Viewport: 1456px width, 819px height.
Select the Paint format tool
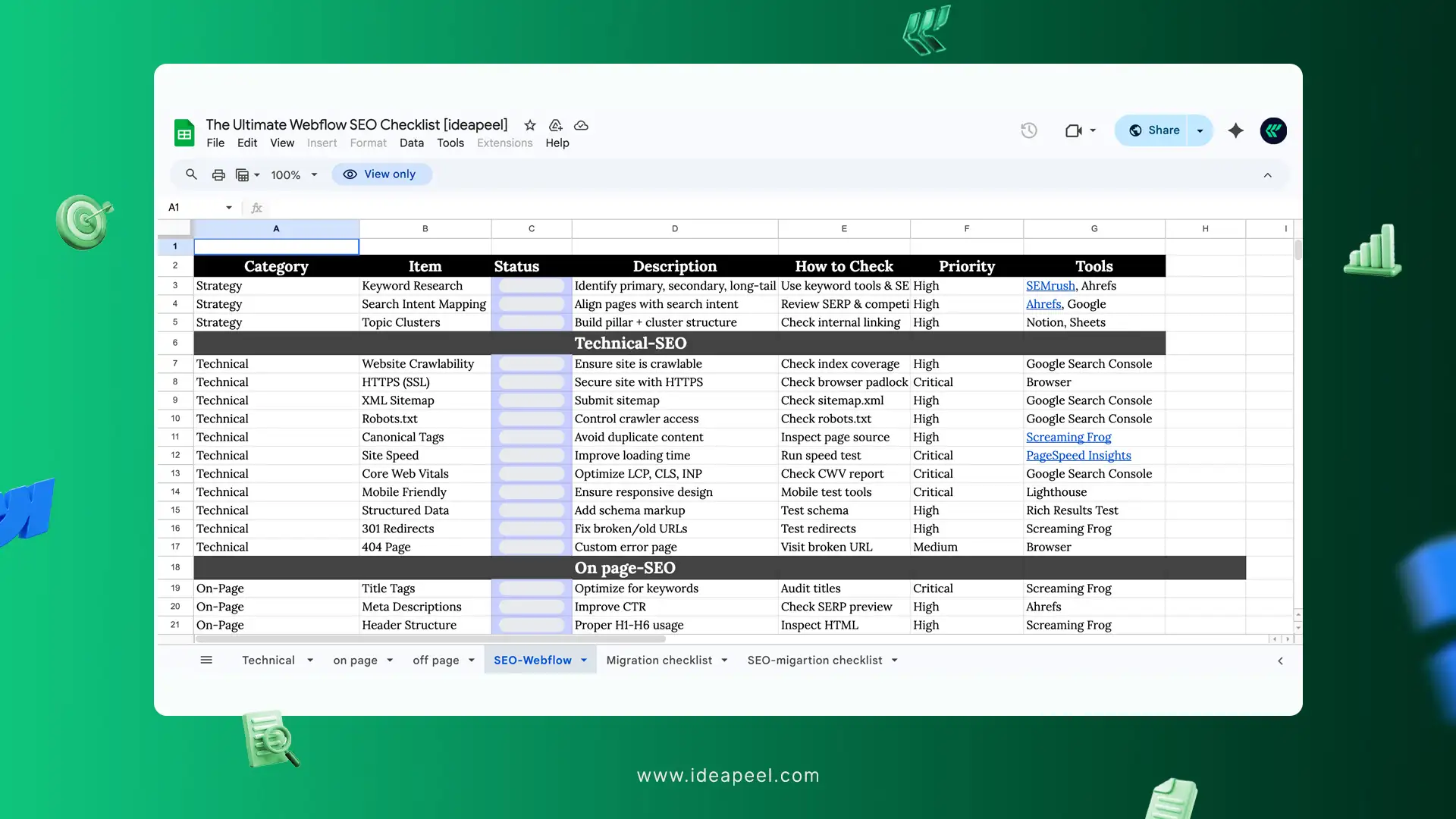coord(242,174)
